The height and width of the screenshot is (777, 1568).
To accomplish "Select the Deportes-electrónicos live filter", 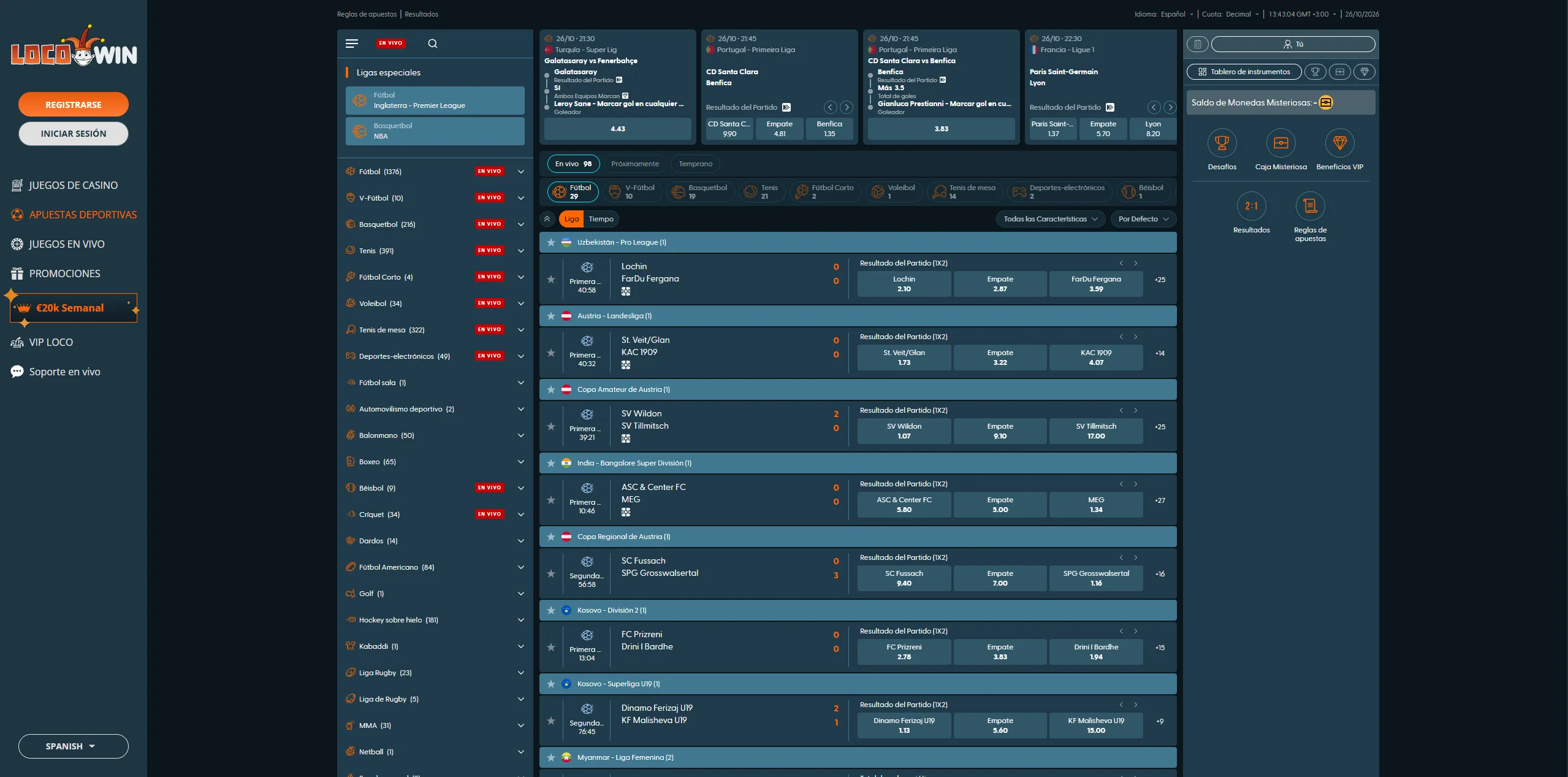I will 1059,192.
